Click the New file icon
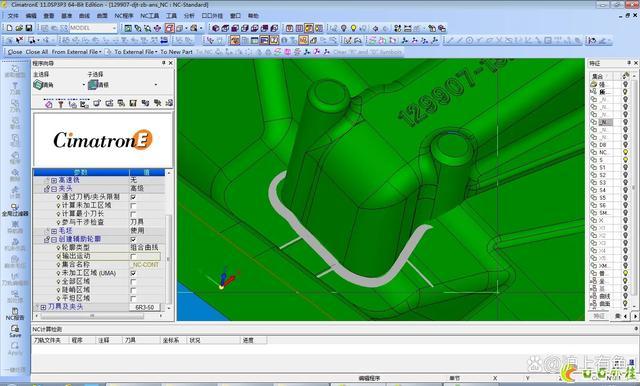Screen dimensions: 640x386 click(9, 28)
